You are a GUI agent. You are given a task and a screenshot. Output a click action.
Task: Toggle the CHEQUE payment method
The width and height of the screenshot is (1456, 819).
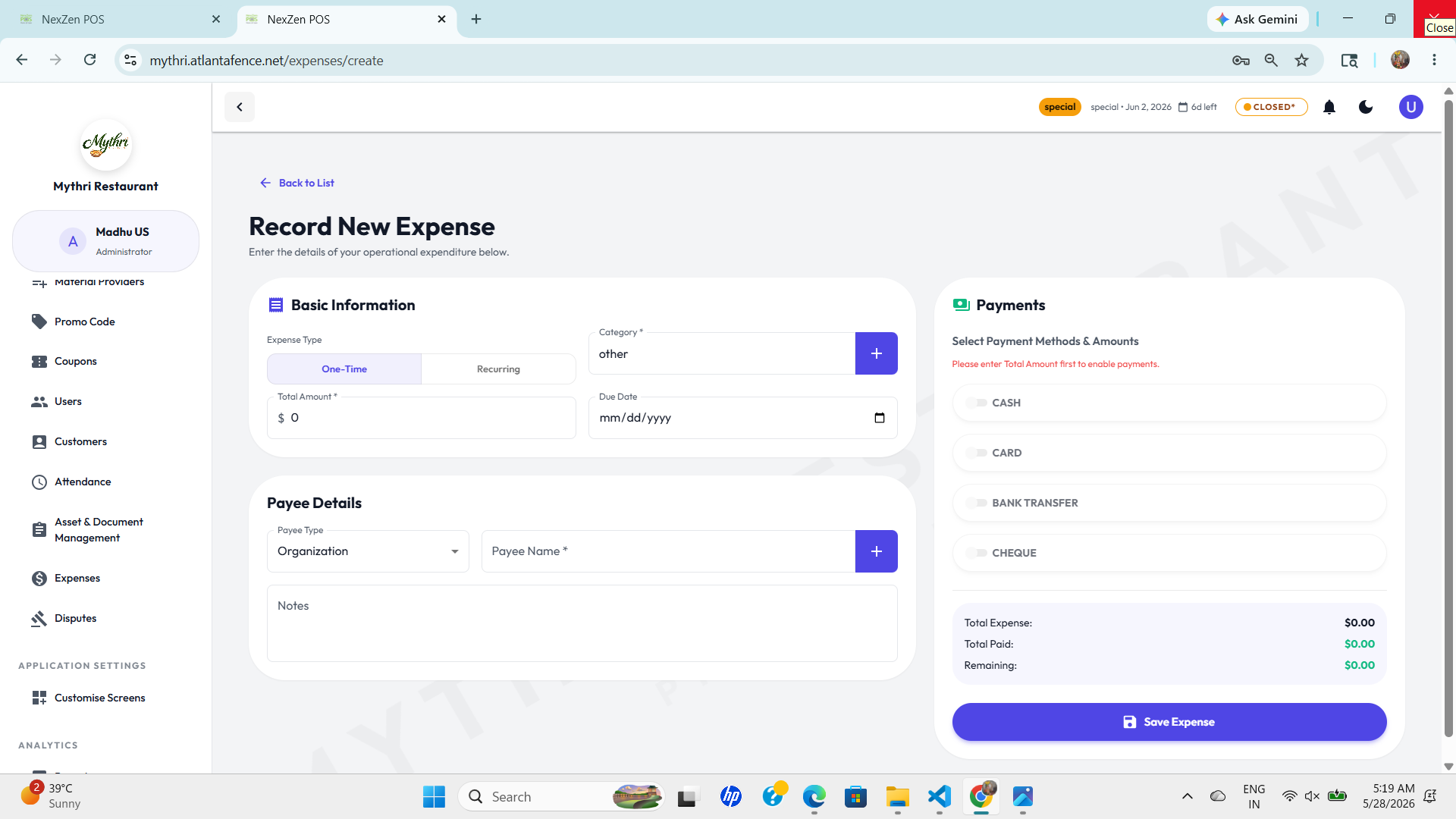[976, 553]
